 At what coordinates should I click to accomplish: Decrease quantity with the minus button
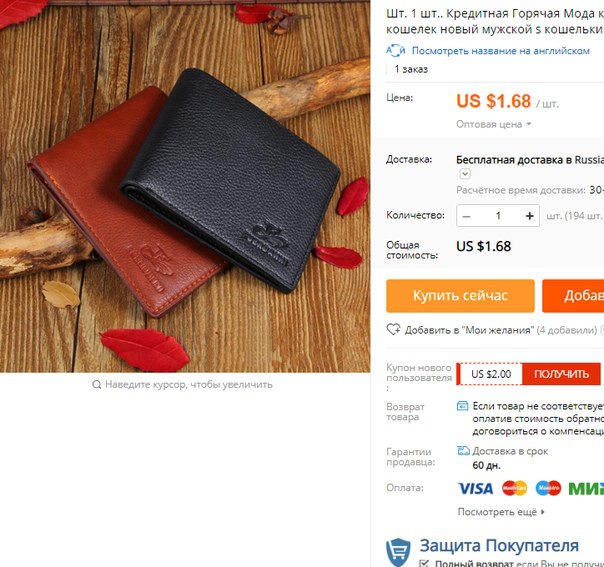[x=466, y=216]
